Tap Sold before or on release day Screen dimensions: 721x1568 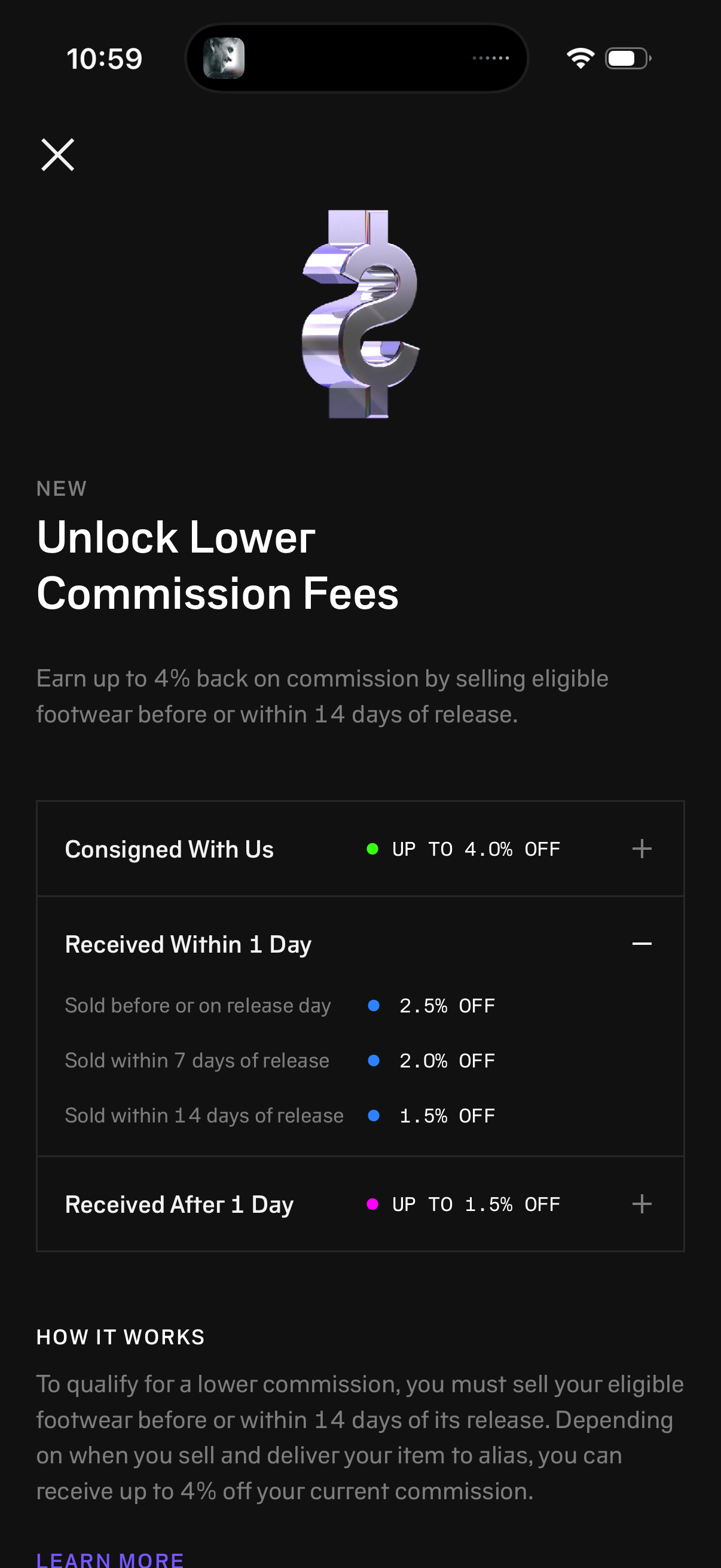pos(198,1006)
